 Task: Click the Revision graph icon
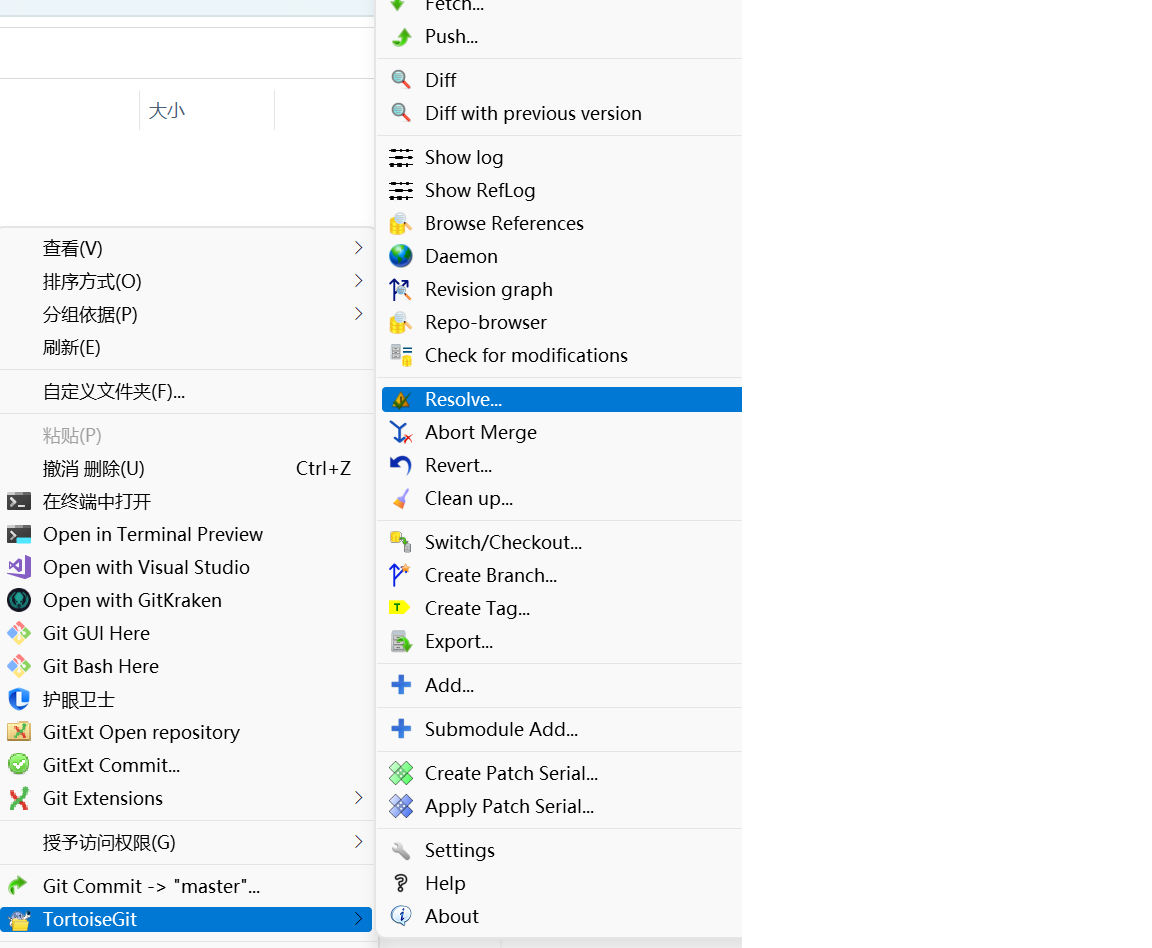click(401, 290)
